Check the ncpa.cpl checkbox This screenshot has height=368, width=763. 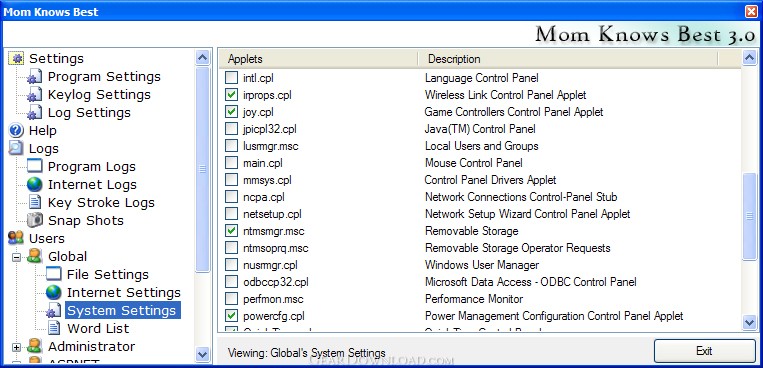click(x=232, y=197)
